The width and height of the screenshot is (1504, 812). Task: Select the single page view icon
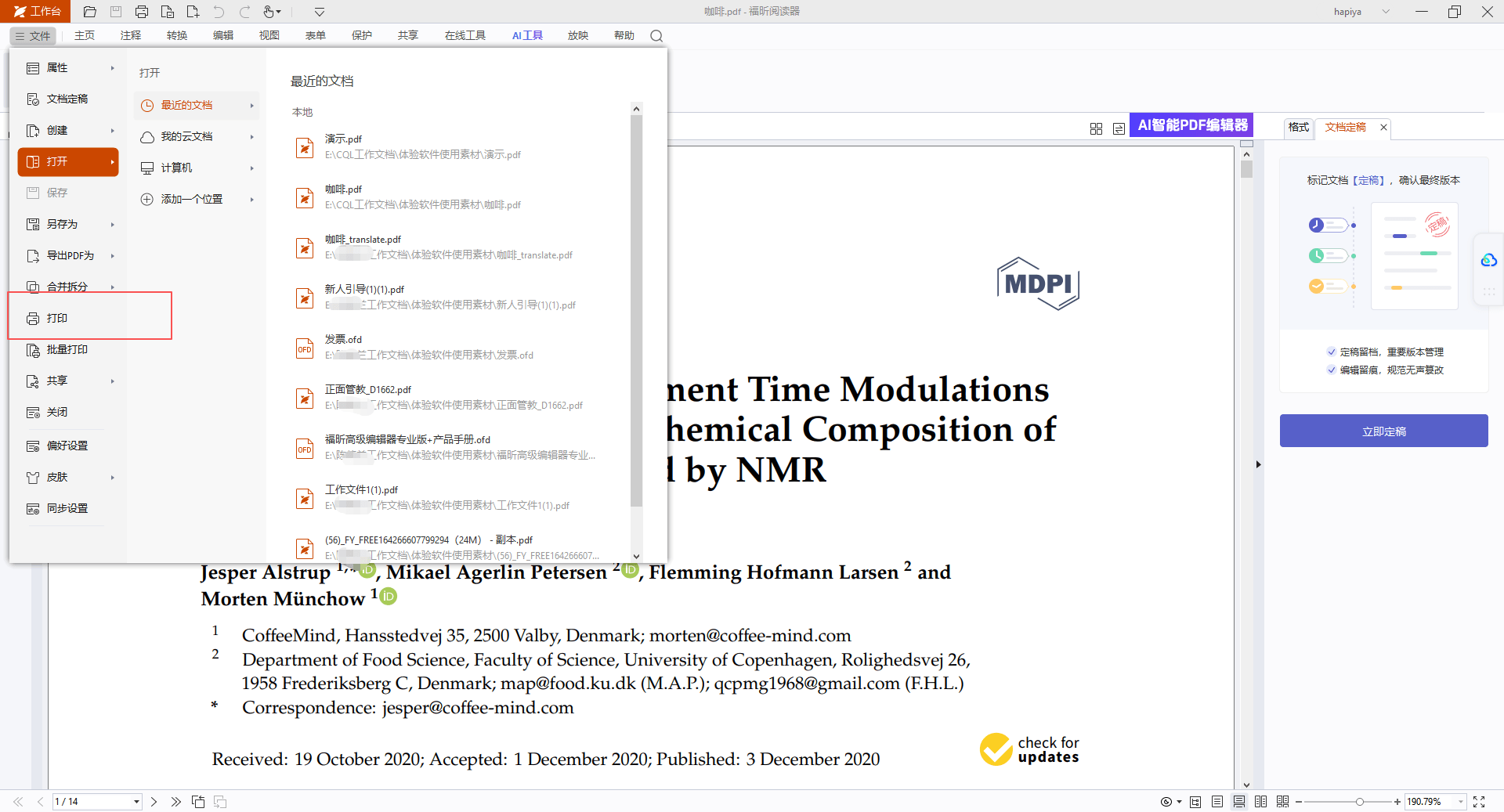[x=1217, y=802]
